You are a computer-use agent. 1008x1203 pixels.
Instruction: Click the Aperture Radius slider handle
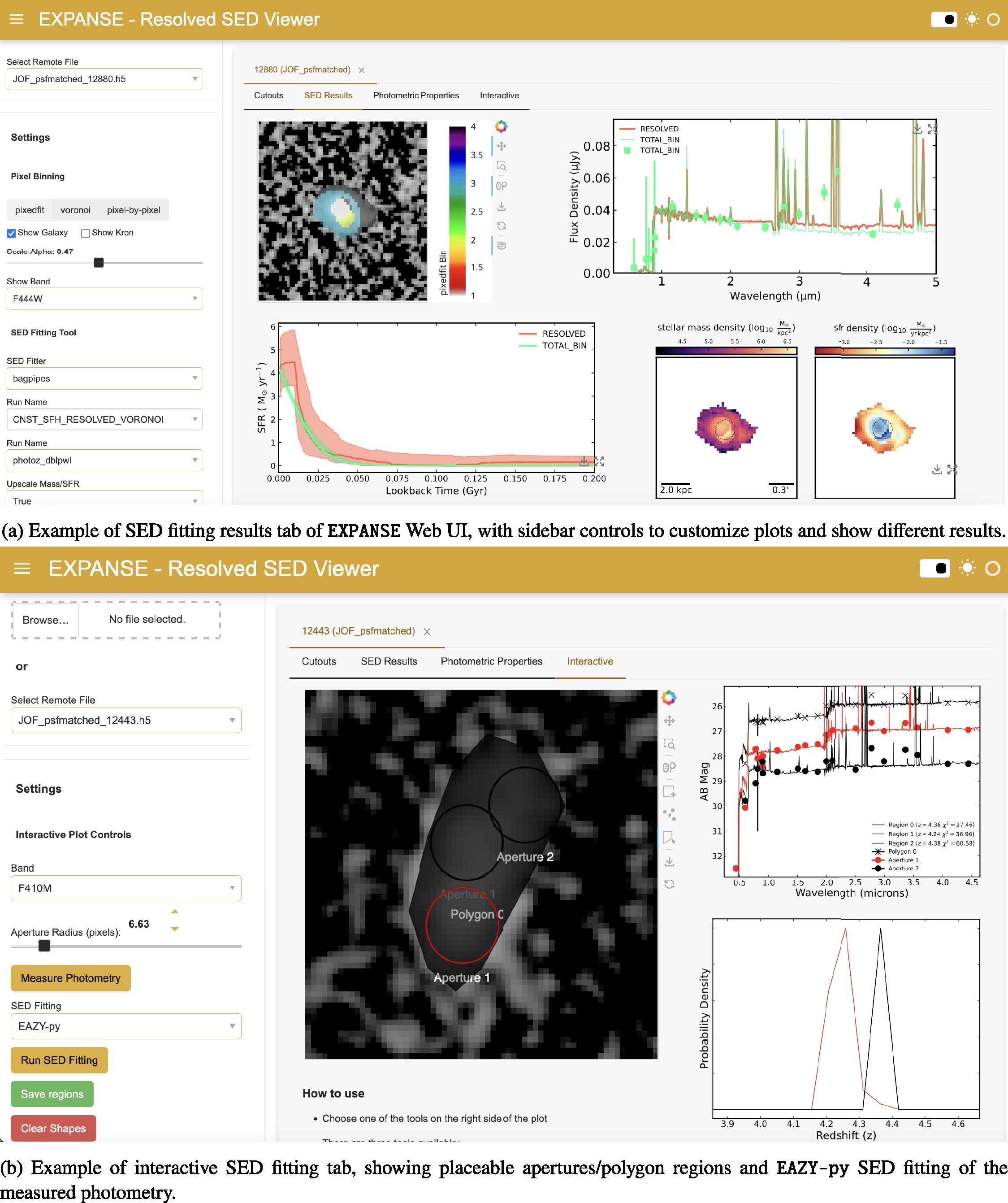click(44, 946)
